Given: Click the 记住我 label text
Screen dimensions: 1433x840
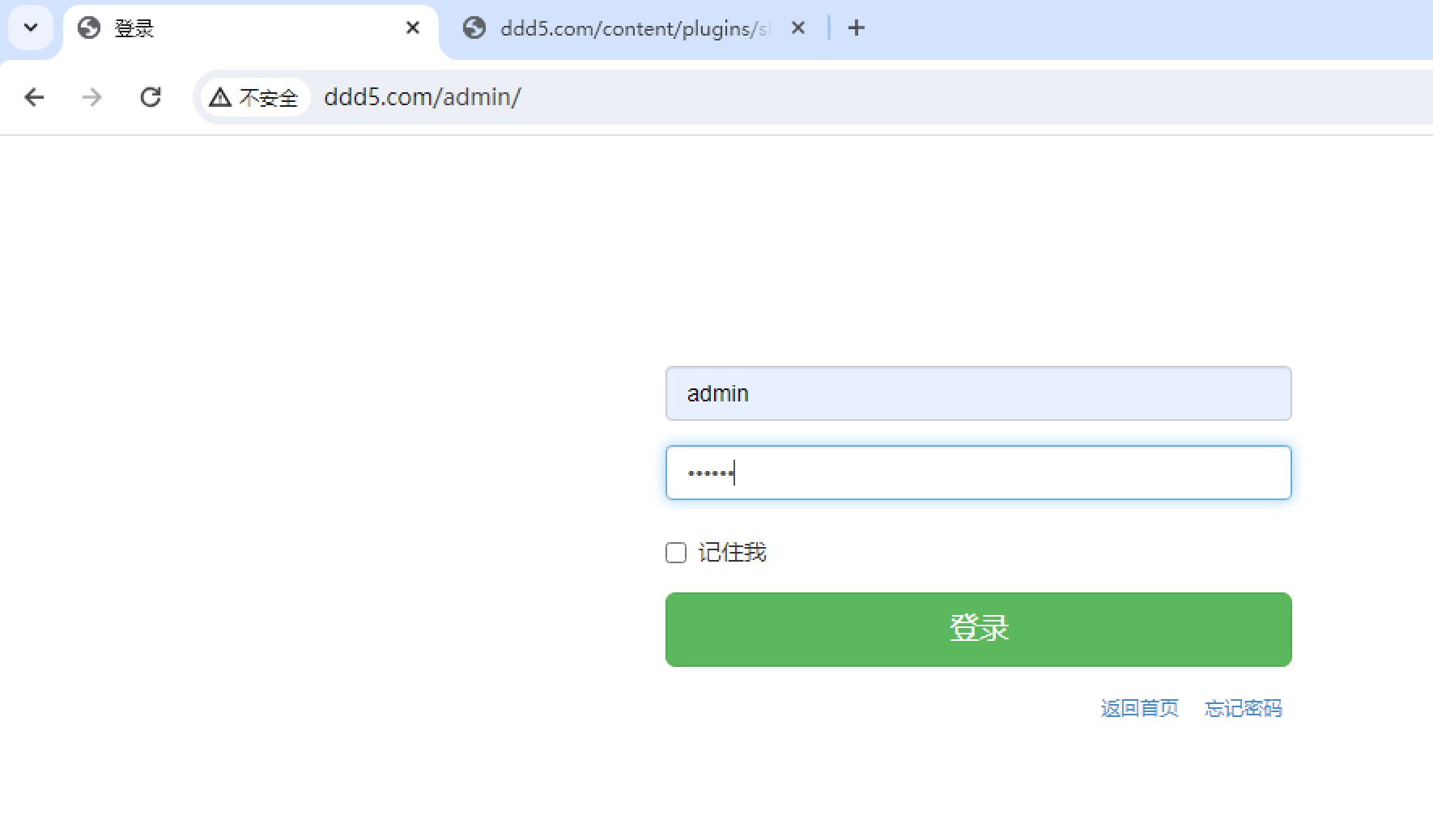Looking at the screenshot, I should [732, 553].
